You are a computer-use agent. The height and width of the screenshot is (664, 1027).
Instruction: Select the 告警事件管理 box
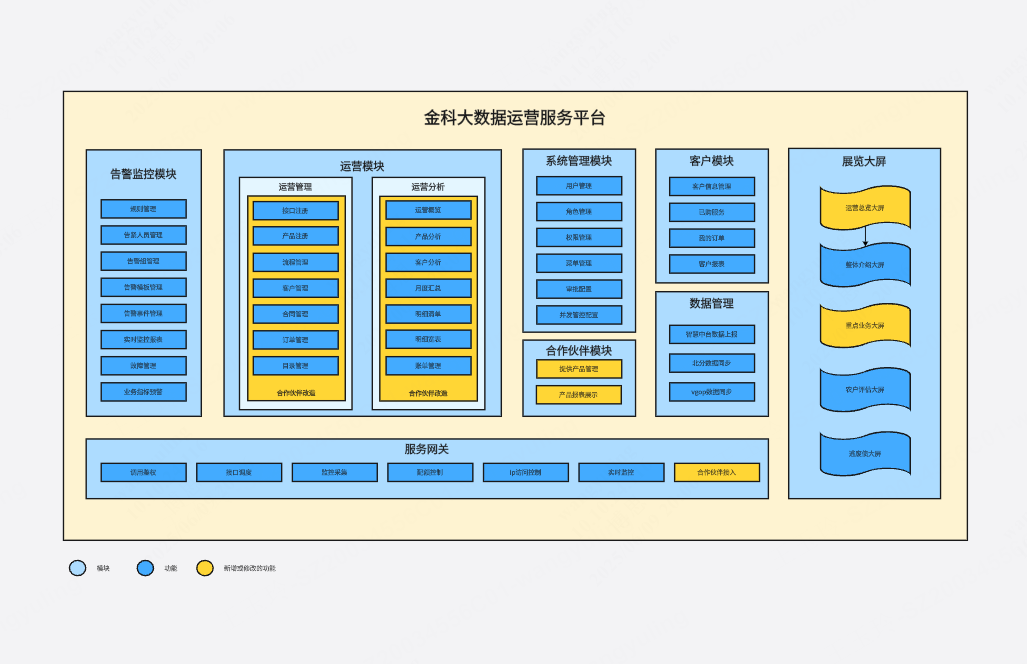(143, 314)
